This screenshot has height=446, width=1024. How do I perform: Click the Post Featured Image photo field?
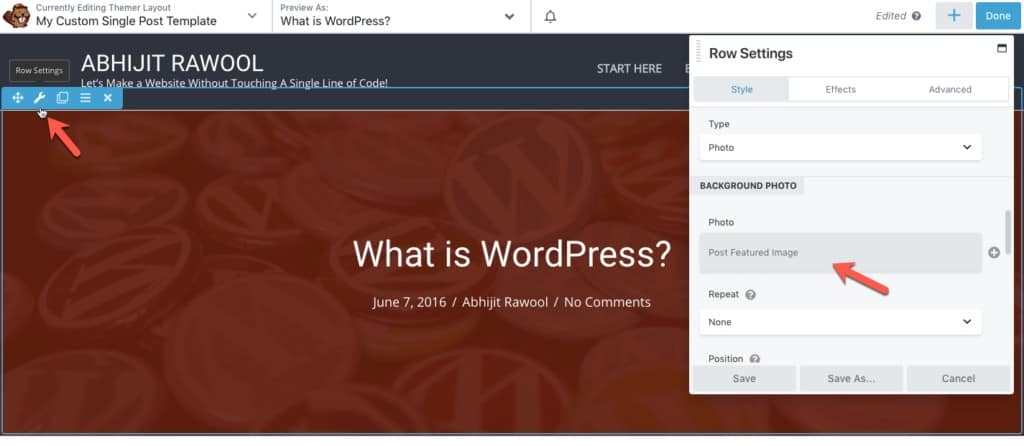(x=840, y=253)
